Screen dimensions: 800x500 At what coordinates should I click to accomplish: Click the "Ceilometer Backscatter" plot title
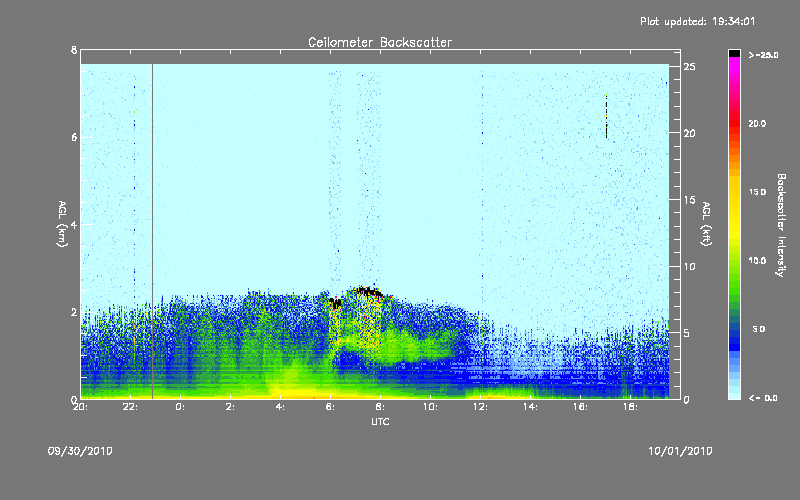coord(380,42)
